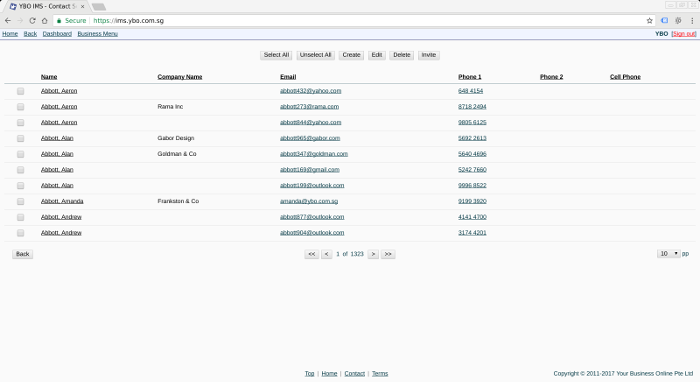Tick the checkbox for abbott169@gmail.com row
Image resolution: width=700 pixels, height=382 pixels.
pyautogui.click(x=21, y=170)
